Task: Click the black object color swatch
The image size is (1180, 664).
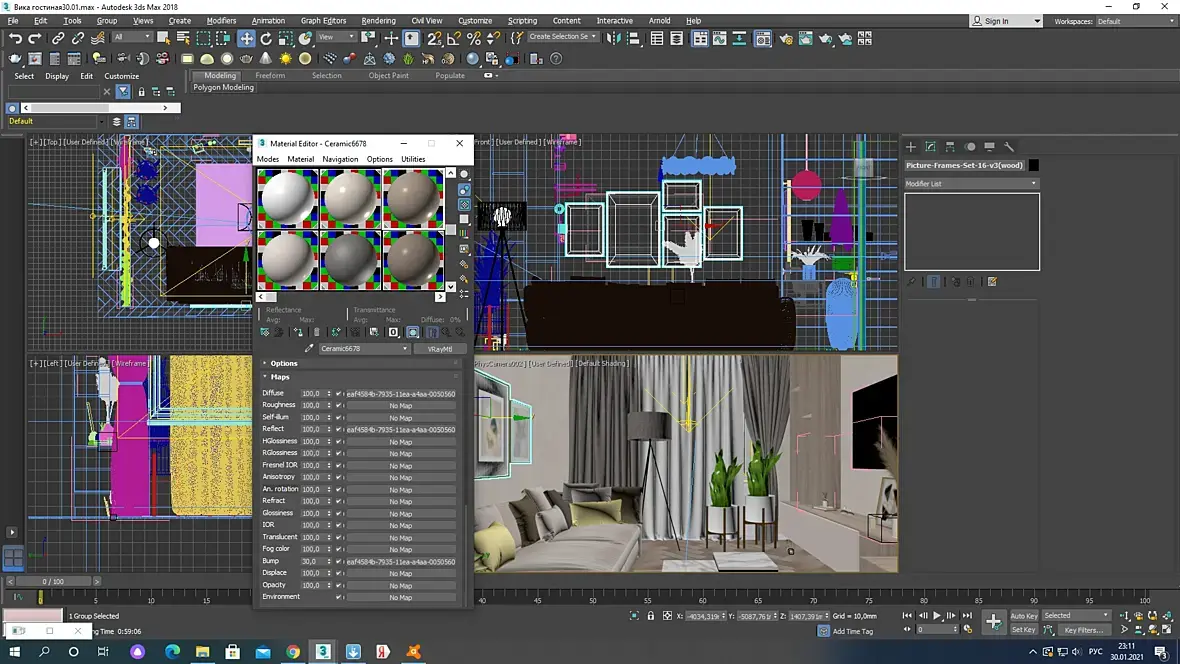Action: [x=1034, y=165]
